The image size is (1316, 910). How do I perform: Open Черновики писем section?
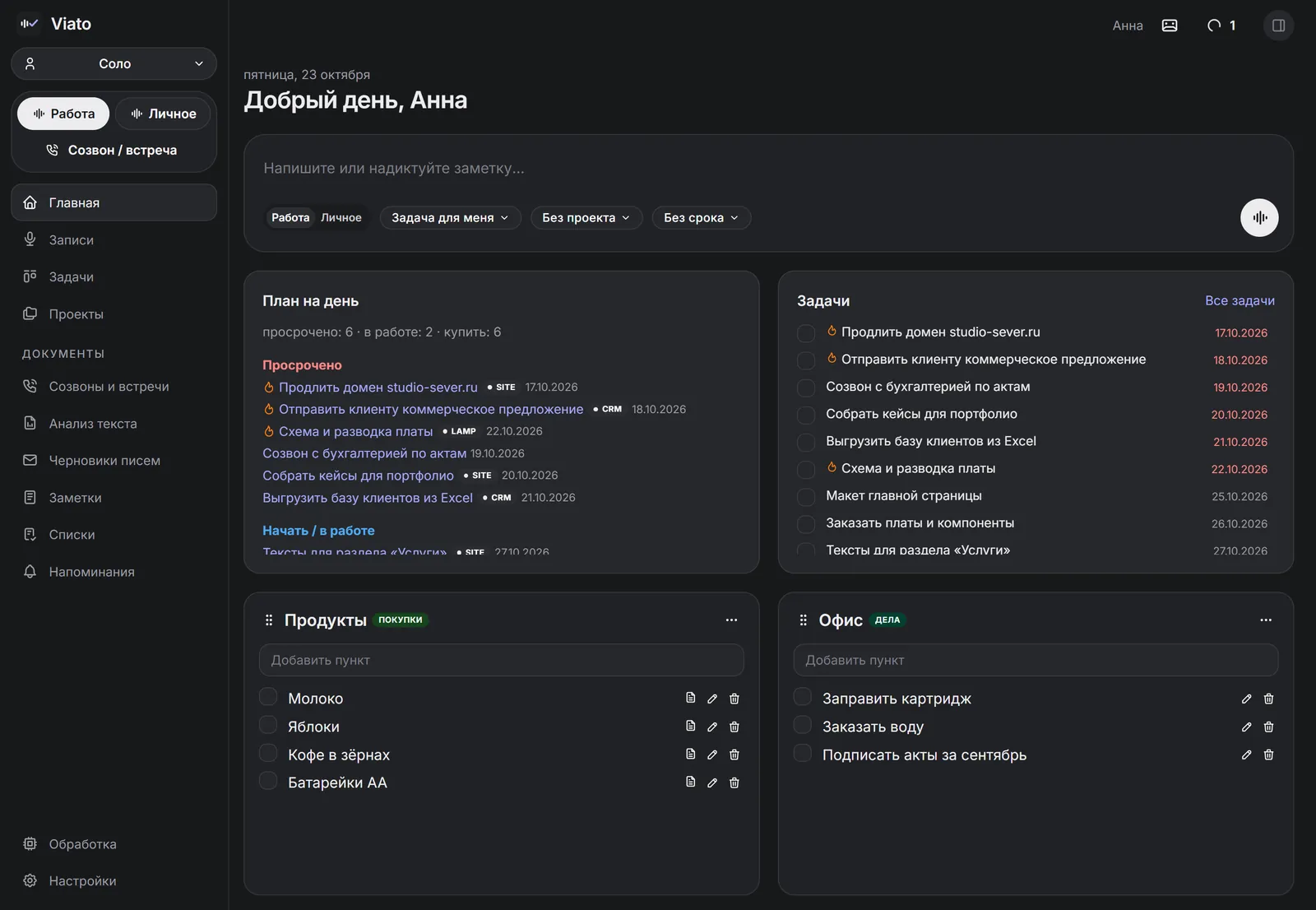(114, 460)
